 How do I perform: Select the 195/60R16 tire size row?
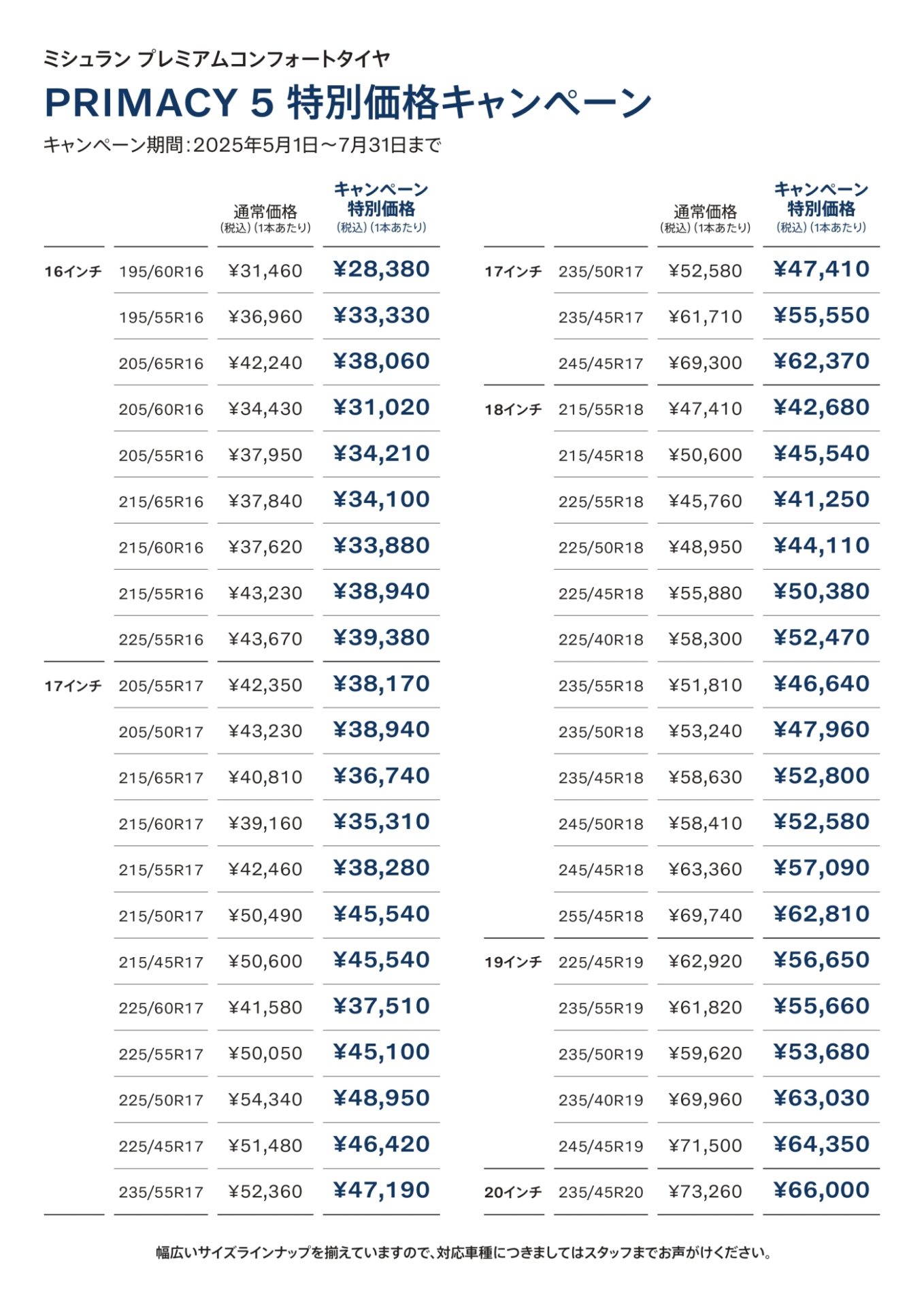point(242,270)
